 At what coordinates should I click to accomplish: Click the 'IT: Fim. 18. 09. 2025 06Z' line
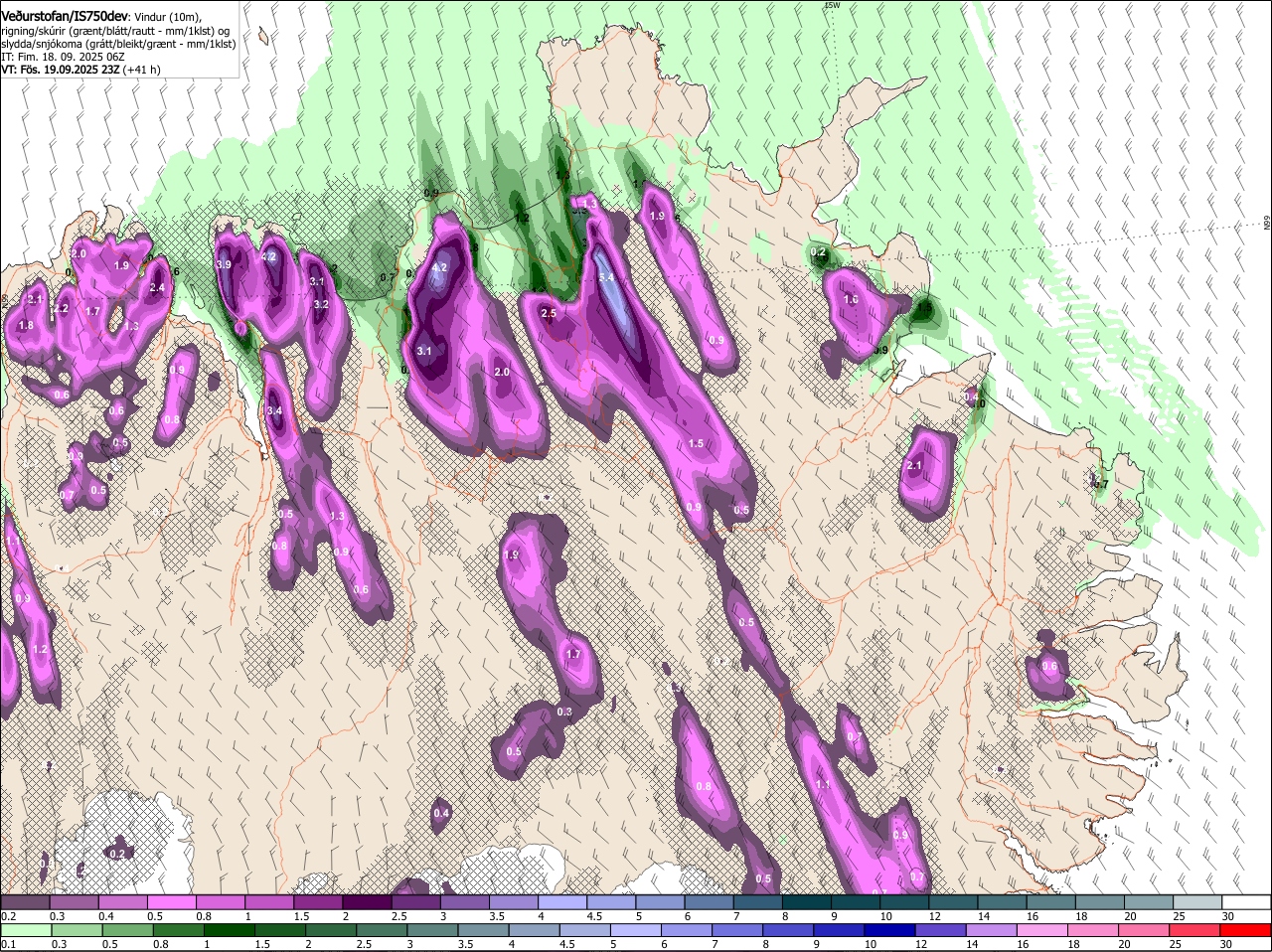pyautogui.click(x=63, y=58)
